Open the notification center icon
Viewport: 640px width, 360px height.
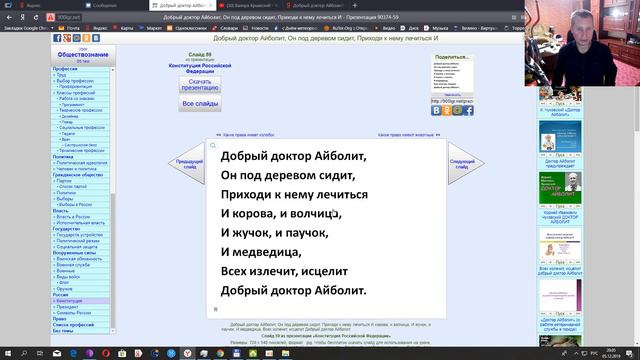[630, 353]
